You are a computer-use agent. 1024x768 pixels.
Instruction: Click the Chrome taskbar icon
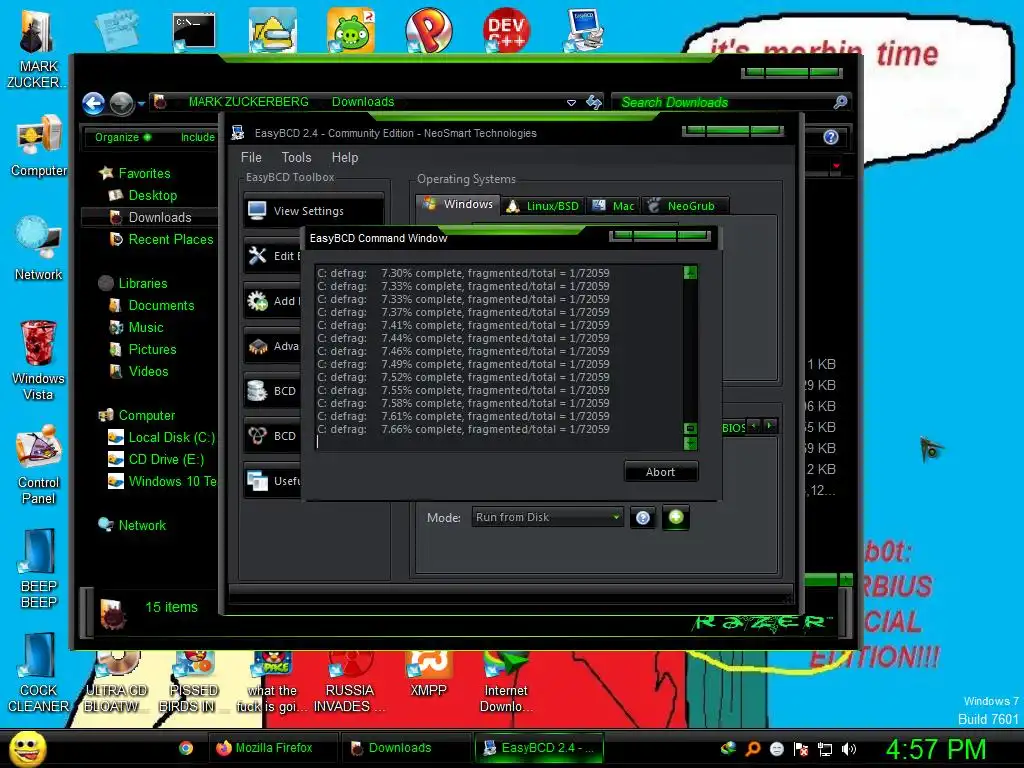pos(186,748)
